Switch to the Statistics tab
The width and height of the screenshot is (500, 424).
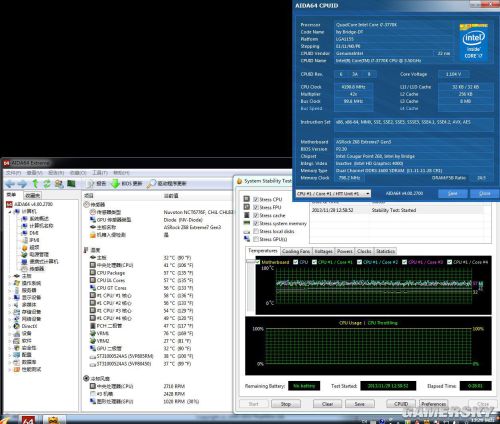385,251
